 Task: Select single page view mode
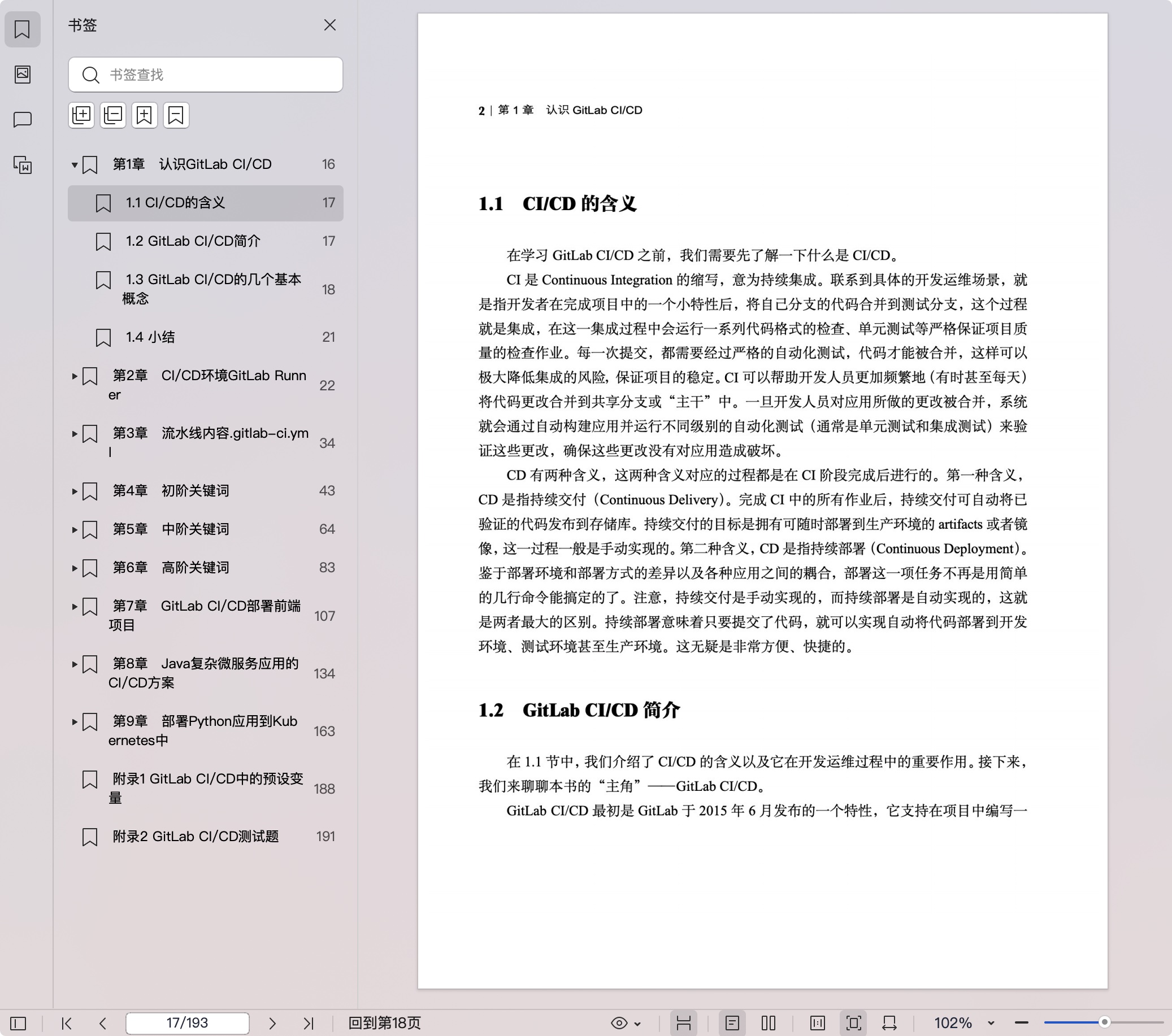tap(732, 1023)
